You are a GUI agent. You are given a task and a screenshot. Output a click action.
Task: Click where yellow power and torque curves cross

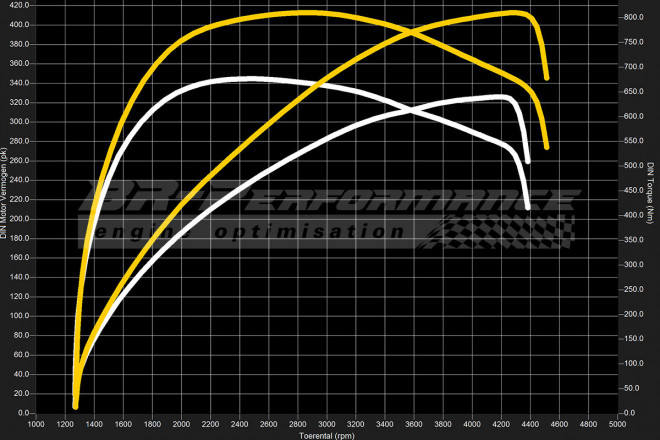coord(410,31)
